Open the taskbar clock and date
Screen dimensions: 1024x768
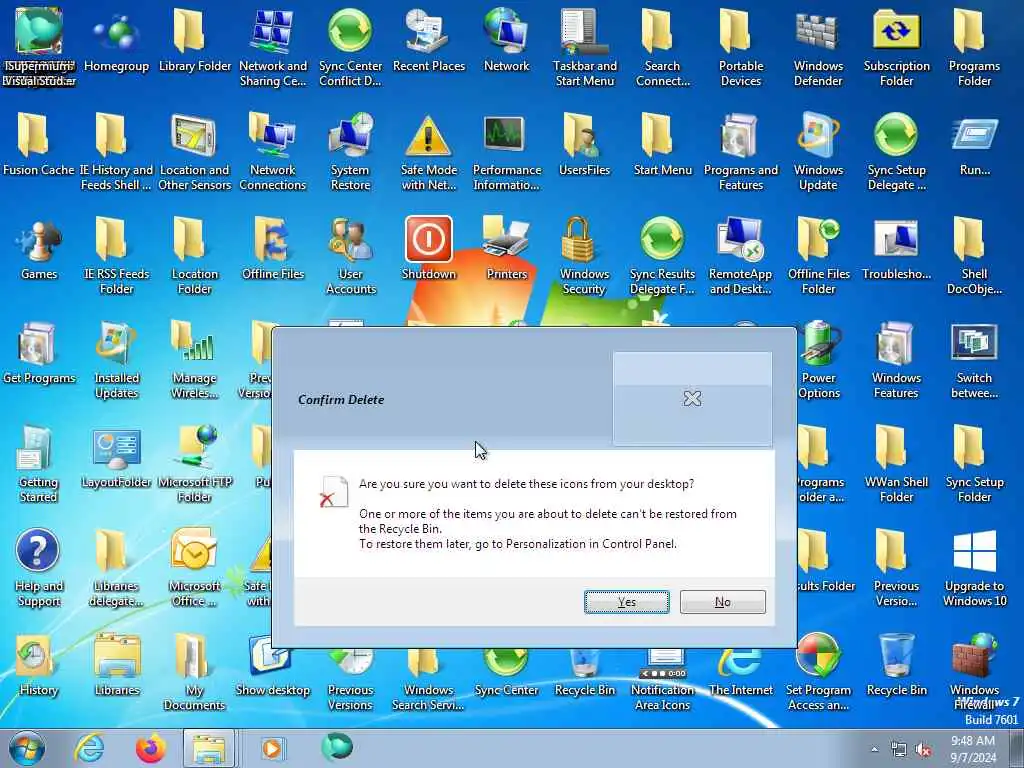point(973,749)
